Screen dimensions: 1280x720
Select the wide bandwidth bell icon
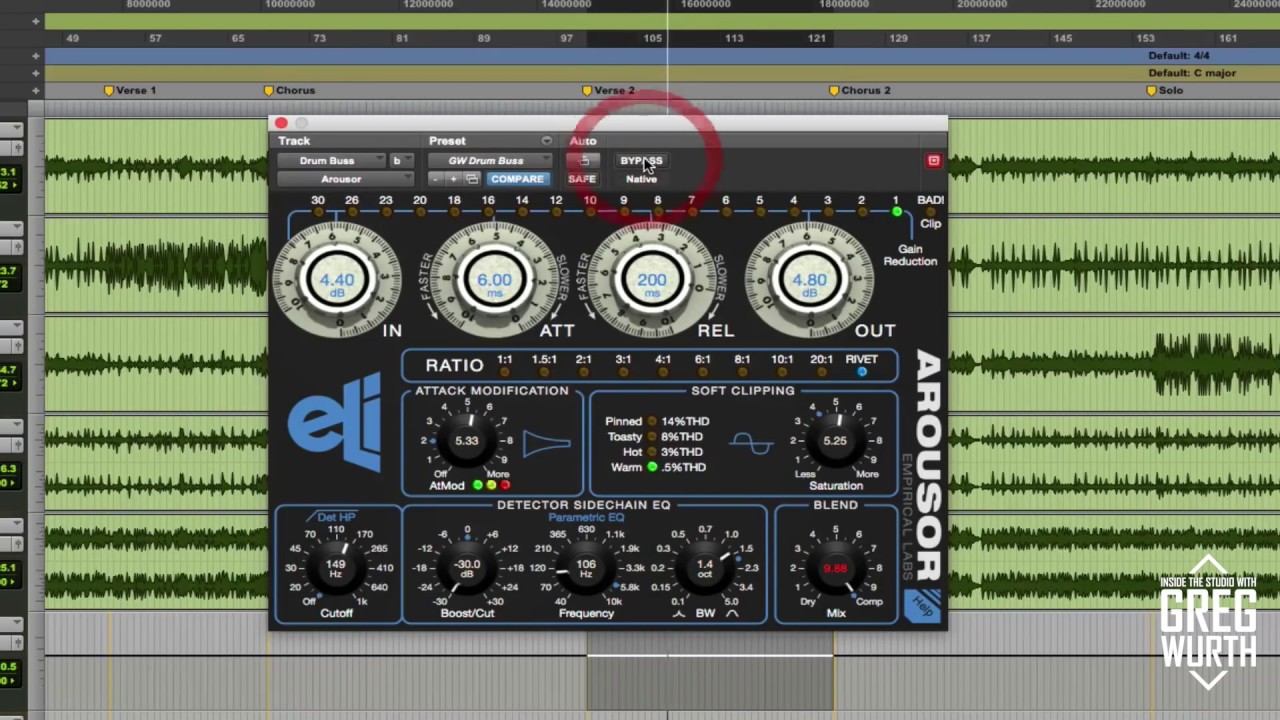(x=732, y=613)
